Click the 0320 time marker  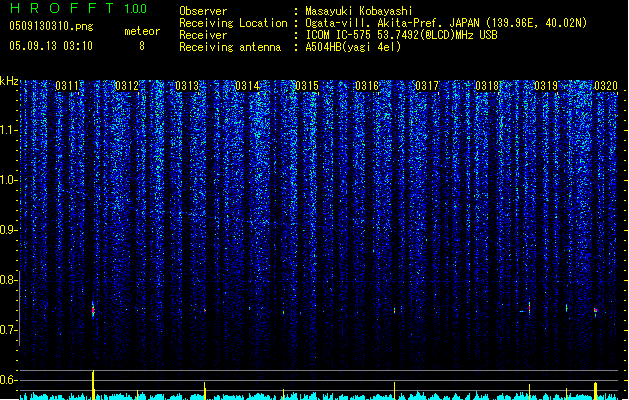point(606,86)
